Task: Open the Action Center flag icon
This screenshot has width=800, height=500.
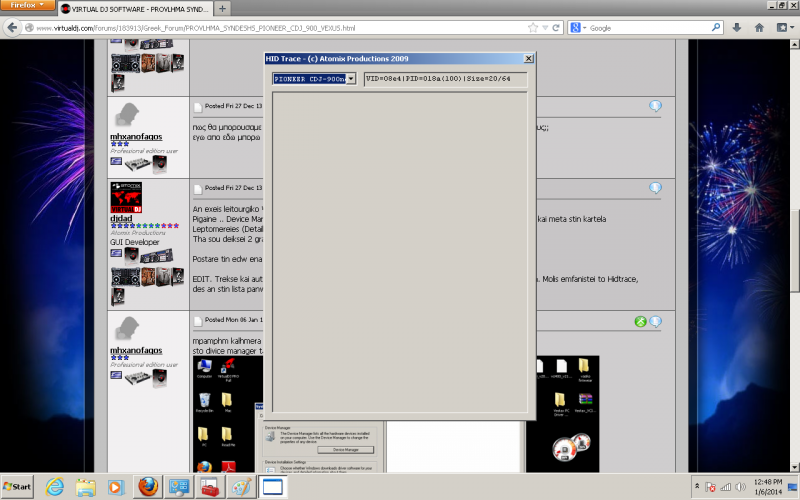Action: coord(710,487)
